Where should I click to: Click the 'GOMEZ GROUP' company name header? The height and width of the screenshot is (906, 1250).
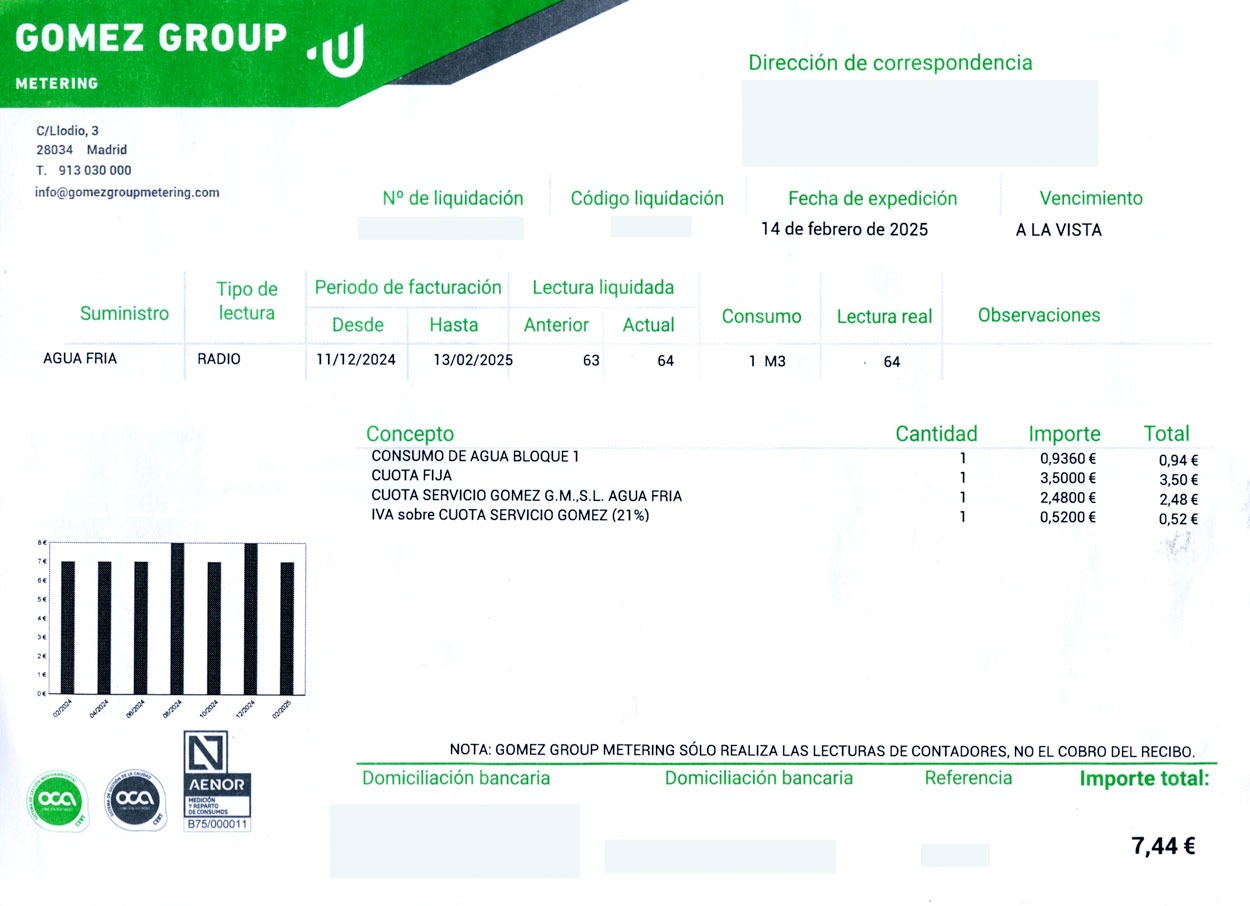(x=151, y=38)
